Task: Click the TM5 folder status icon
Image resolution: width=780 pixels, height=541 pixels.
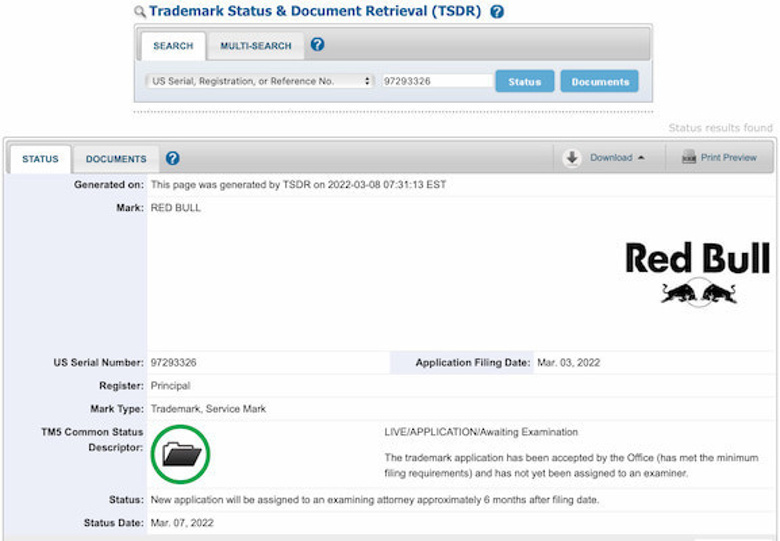Action: [181, 455]
